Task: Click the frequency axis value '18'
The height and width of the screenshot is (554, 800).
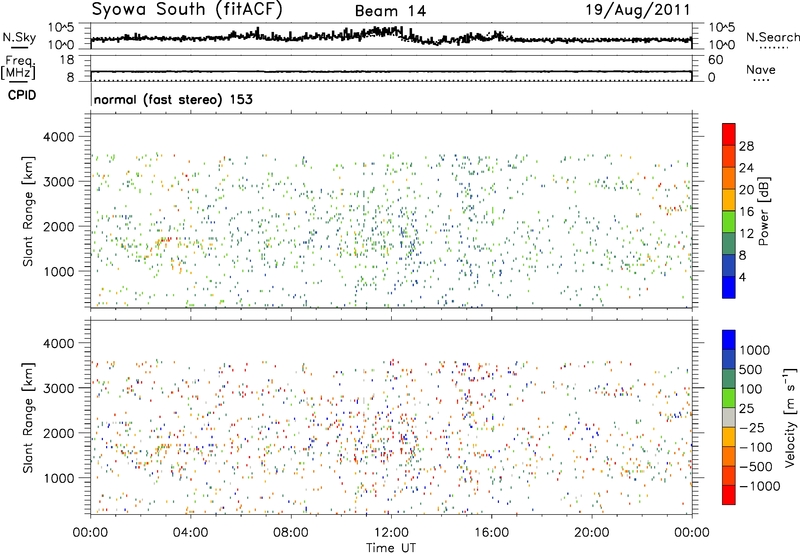Action: (x=67, y=60)
